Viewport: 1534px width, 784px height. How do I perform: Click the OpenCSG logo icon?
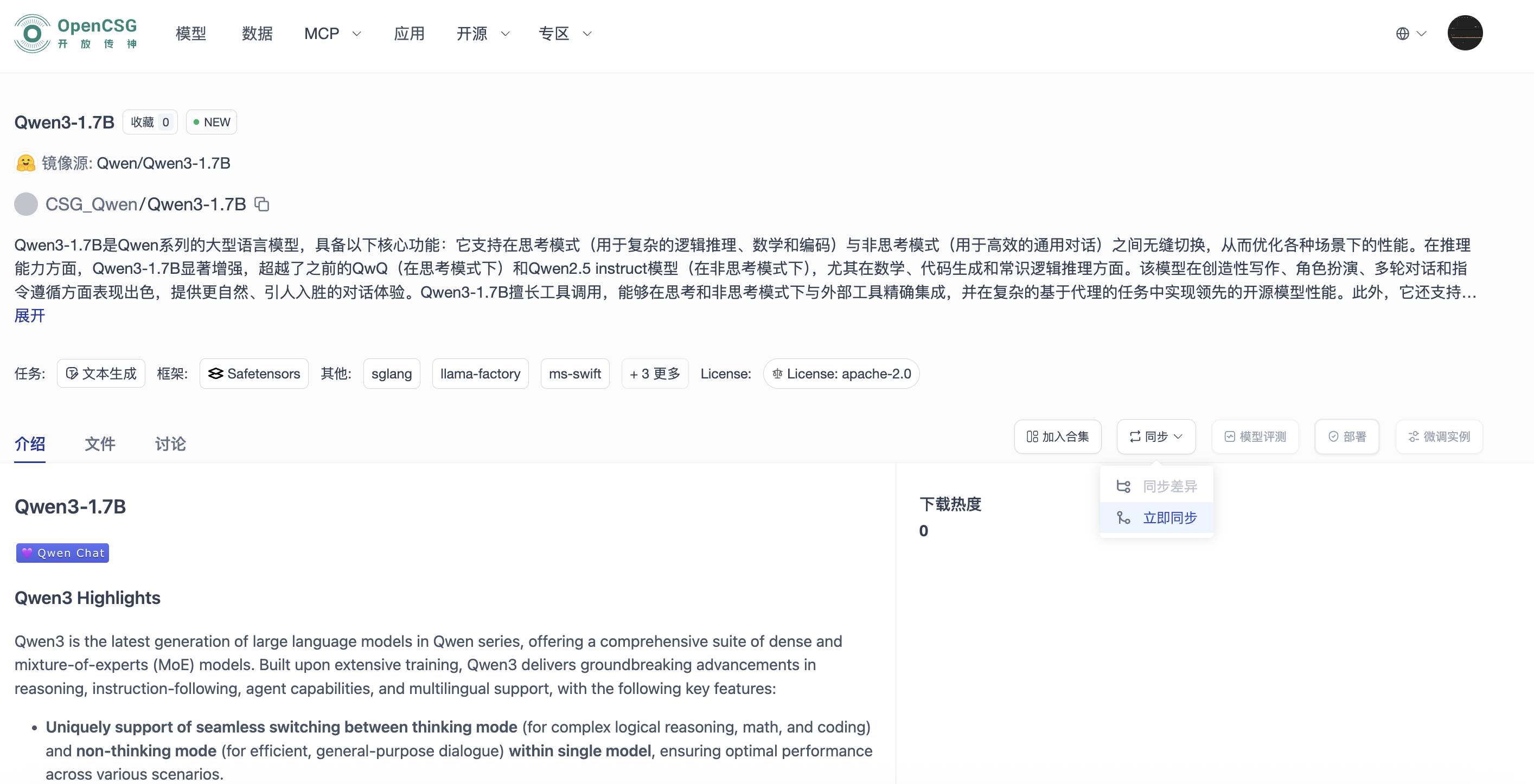tap(32, 33)
